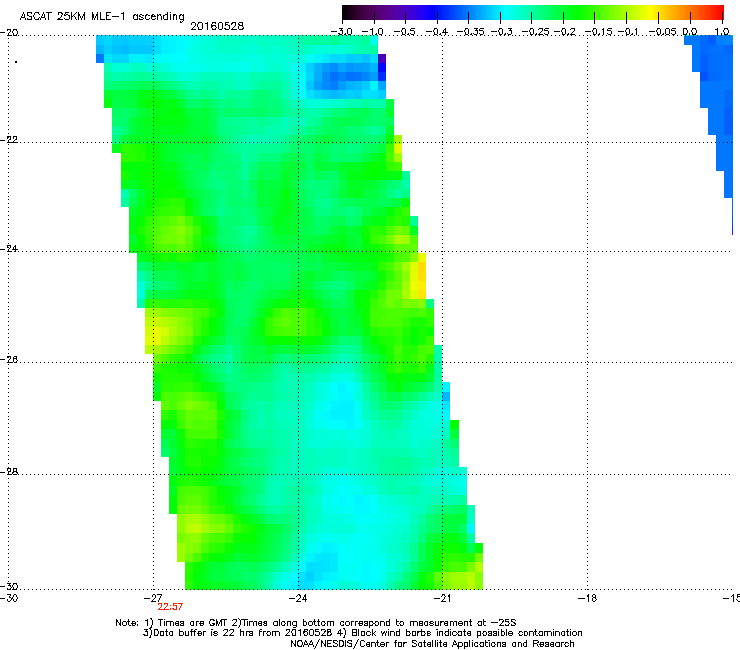740x650 pixels.
Task: Pick the red end of the color bar
Action: [x=717, y=12]
